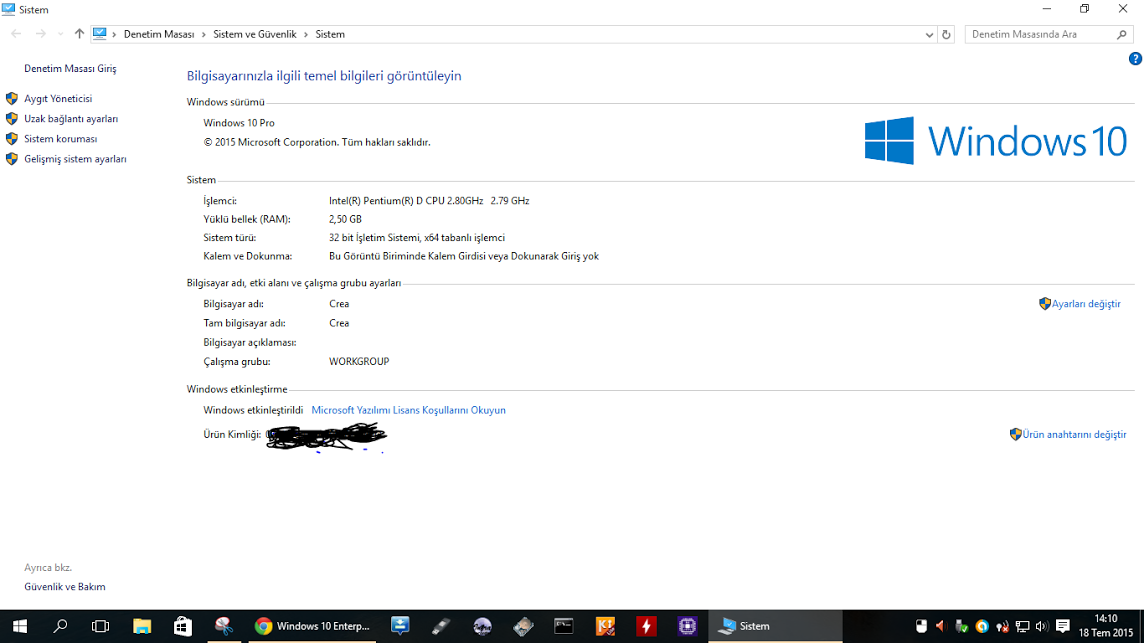Image resolution: width=1144 pixels, height=643 pixels.
Task: Click the shield icon next to Ürün anahtarını değiştir
Action: point(1016,434)
